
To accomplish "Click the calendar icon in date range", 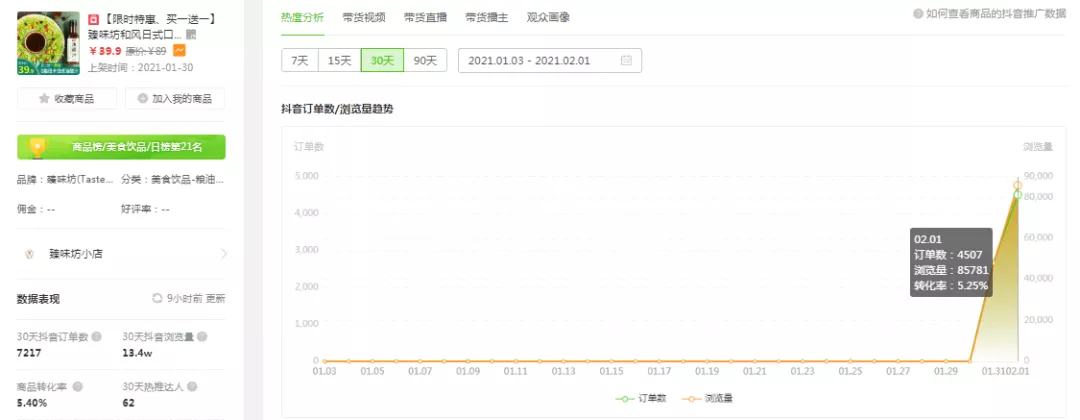I will click(x=626, y=61).
